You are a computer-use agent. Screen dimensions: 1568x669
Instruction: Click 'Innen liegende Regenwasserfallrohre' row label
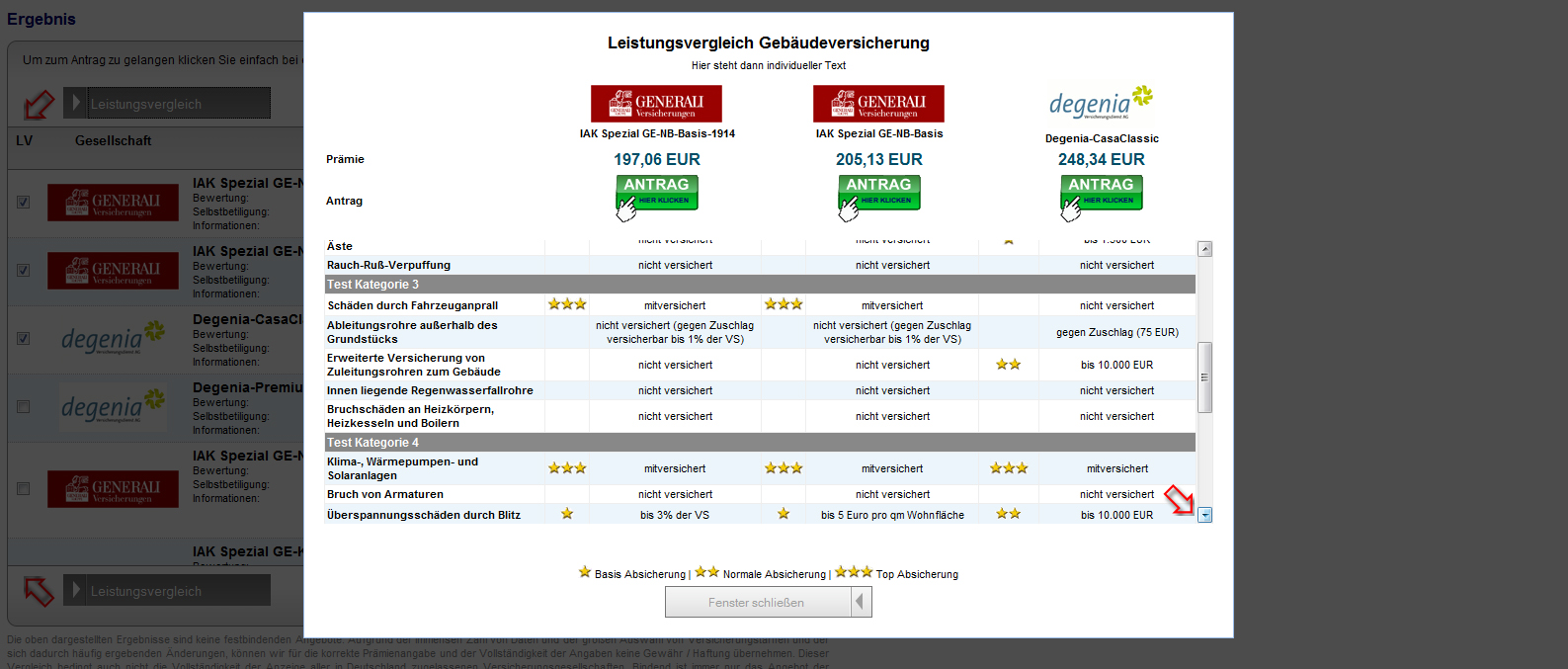pos(430,390)
